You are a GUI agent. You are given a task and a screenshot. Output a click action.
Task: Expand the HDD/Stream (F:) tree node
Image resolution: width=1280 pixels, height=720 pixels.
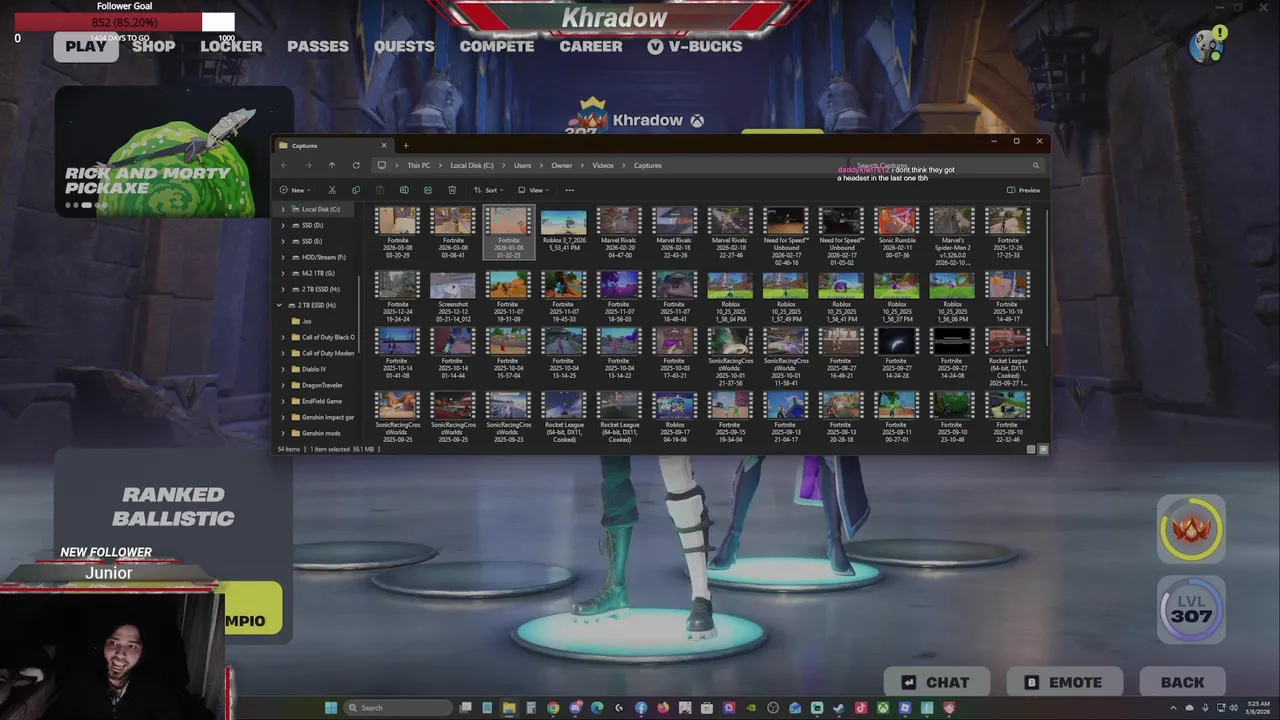coord(282,257)
